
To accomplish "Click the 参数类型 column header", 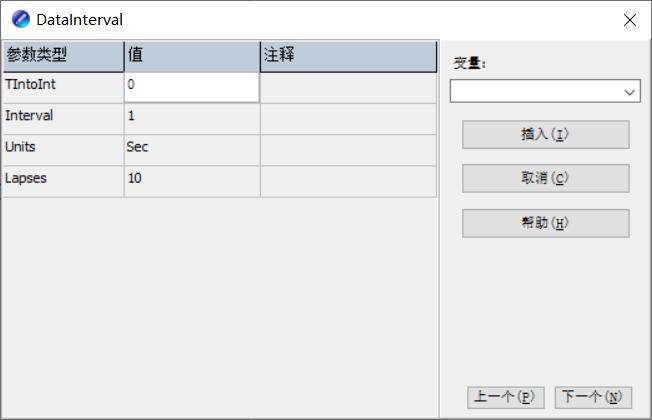I will click(x=63, y=56).
